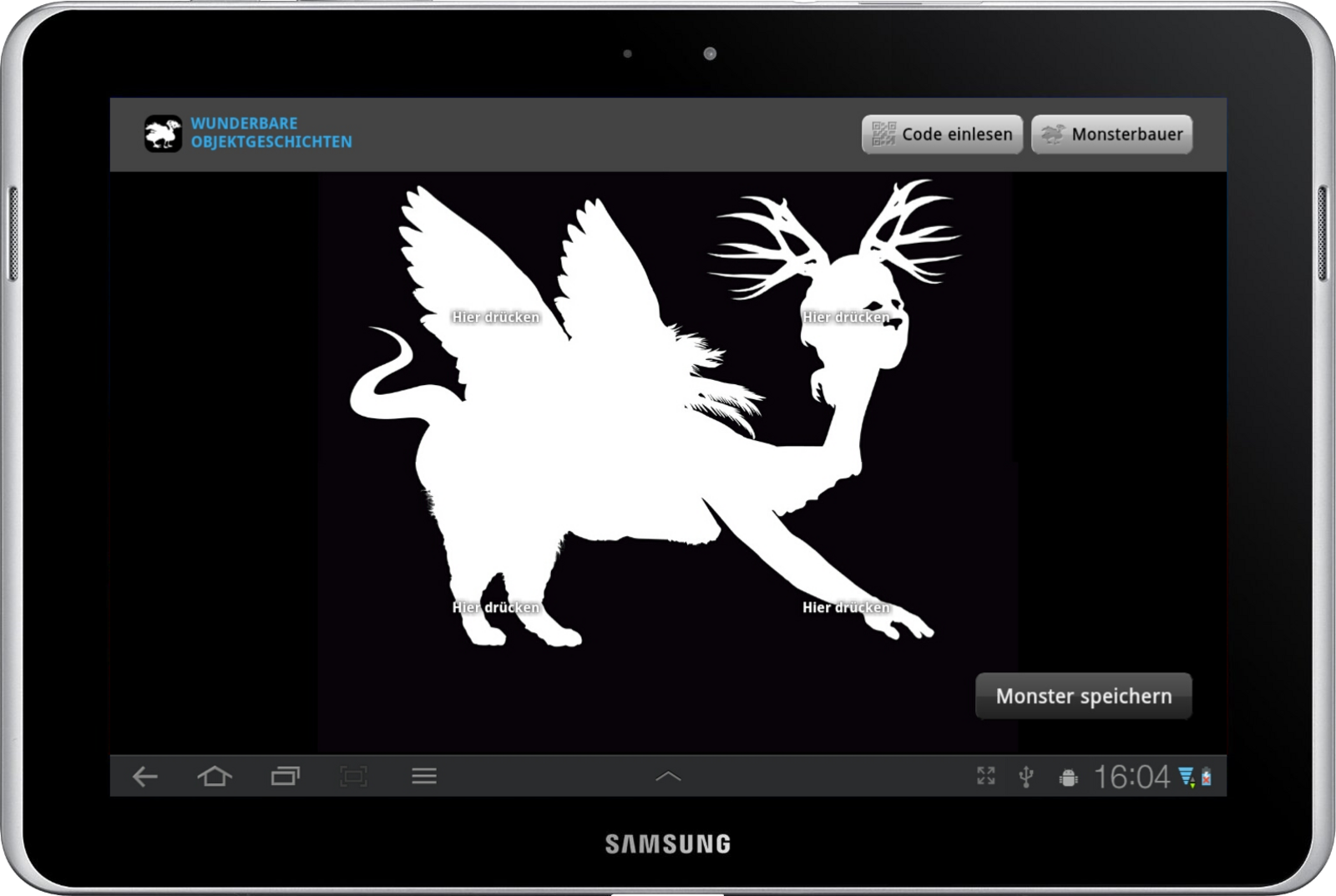Tap the Wi-Fi signal indicator
Image resolution: width=1336 pixels, height=896 pixels.
pos(1187,777)
